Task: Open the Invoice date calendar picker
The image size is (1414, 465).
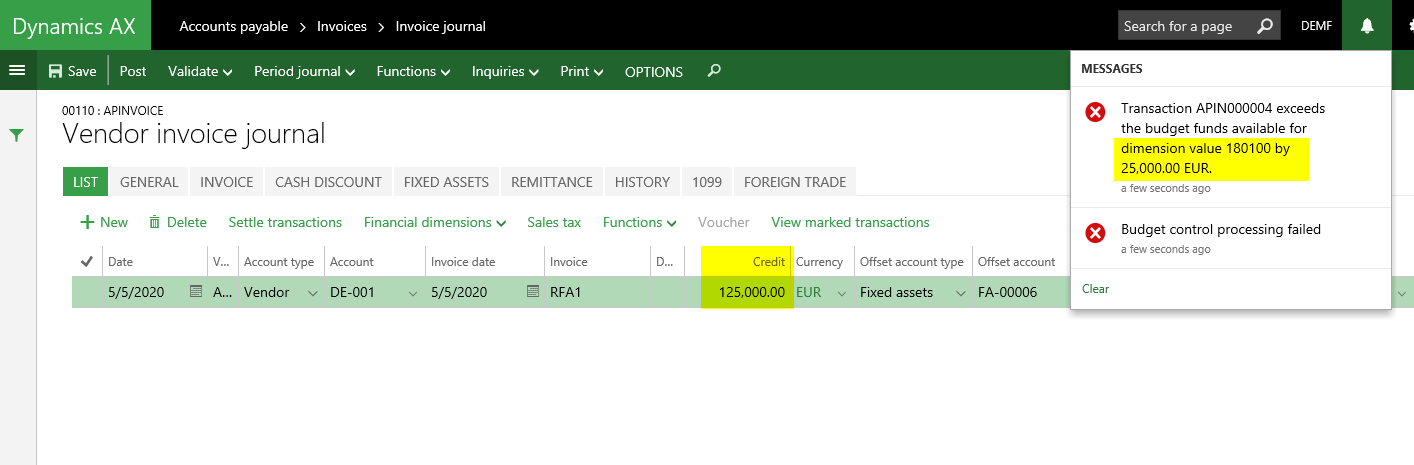Action: pyautogui.click(x=533, y=292)
